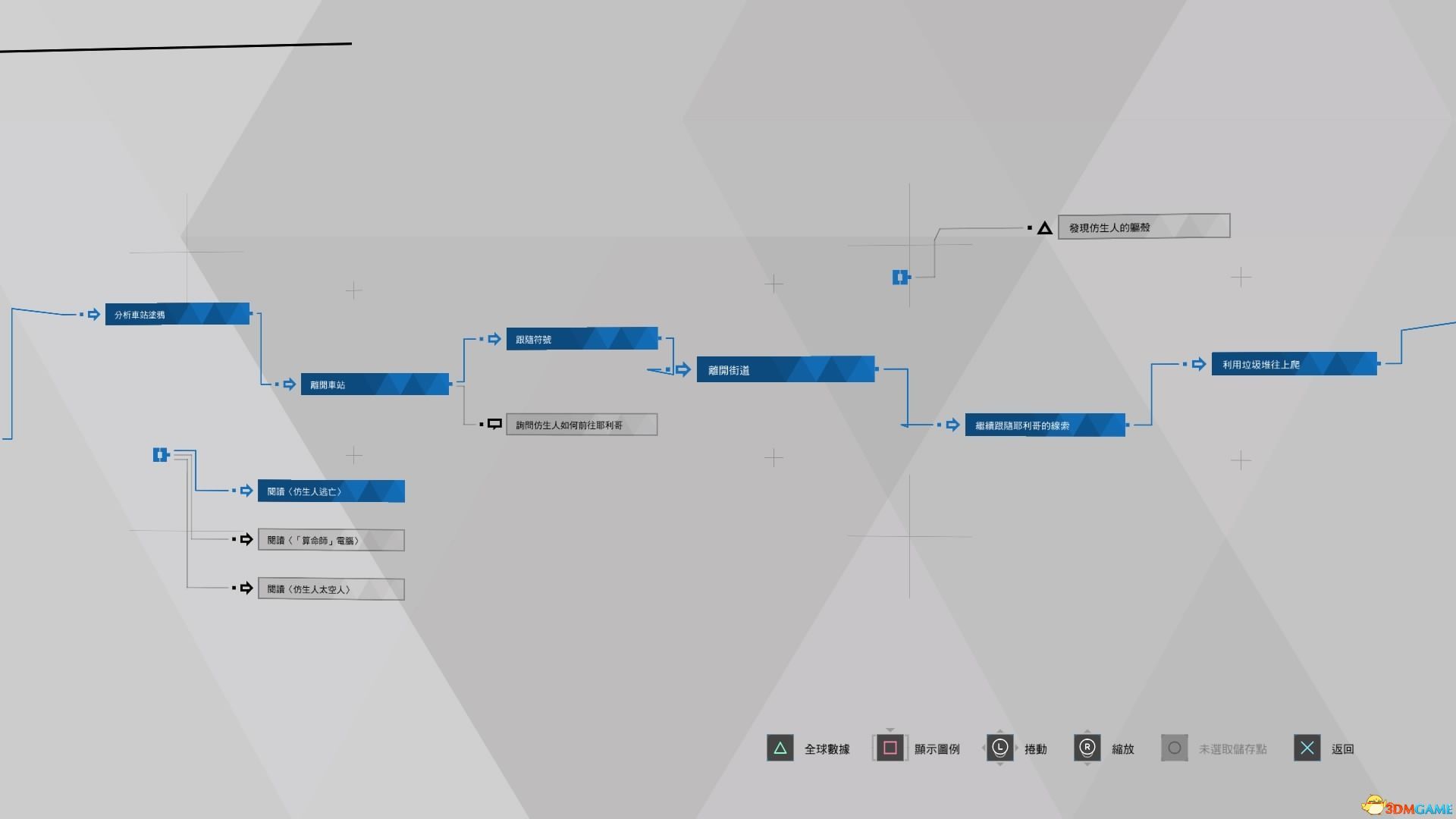
Task: Click the 捲動 scroll icon
Action: [1000, 748]
